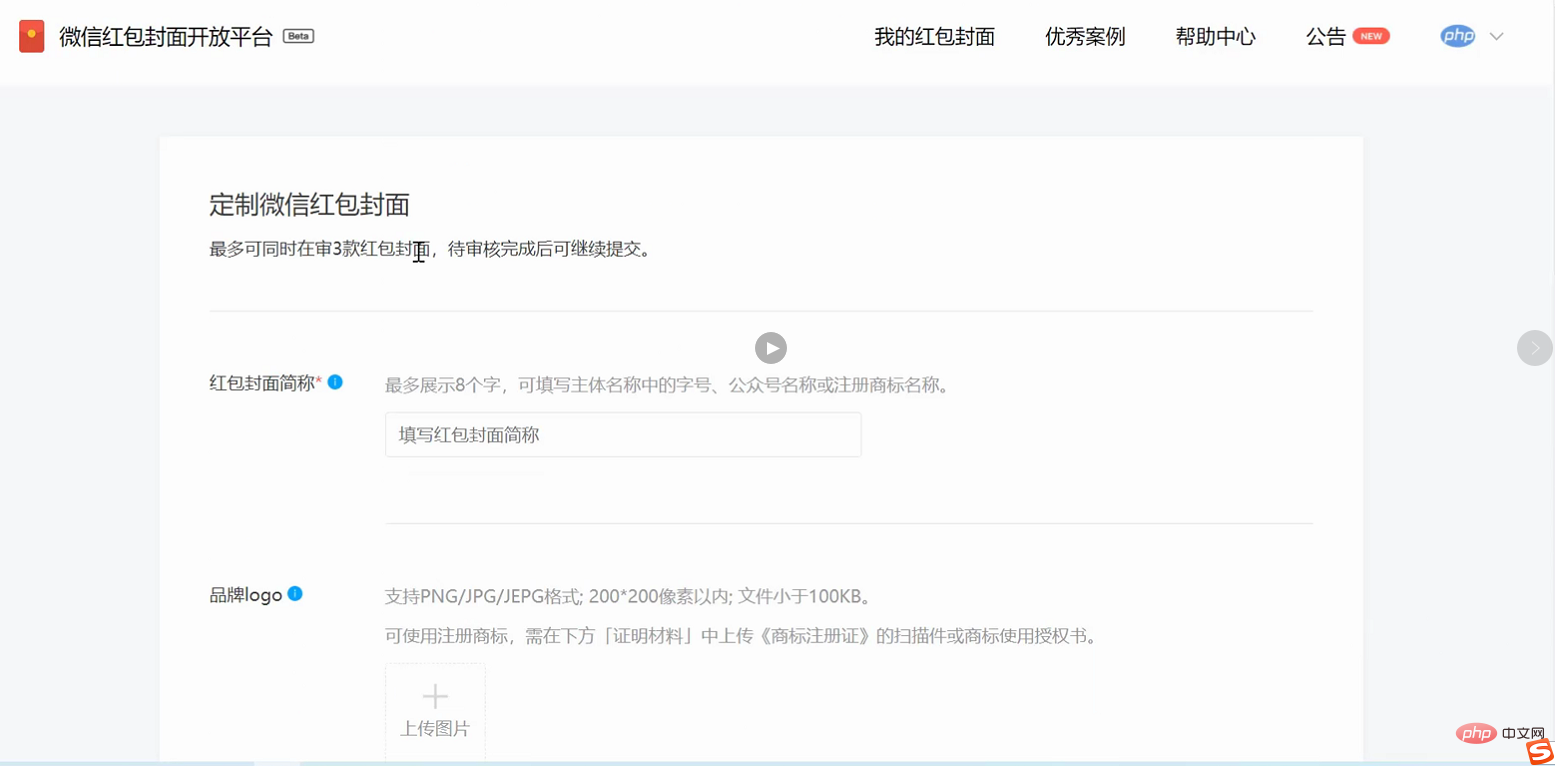Click the info icon next to 品牌logo
1555x766 pixels.
(x=295, y=593)
